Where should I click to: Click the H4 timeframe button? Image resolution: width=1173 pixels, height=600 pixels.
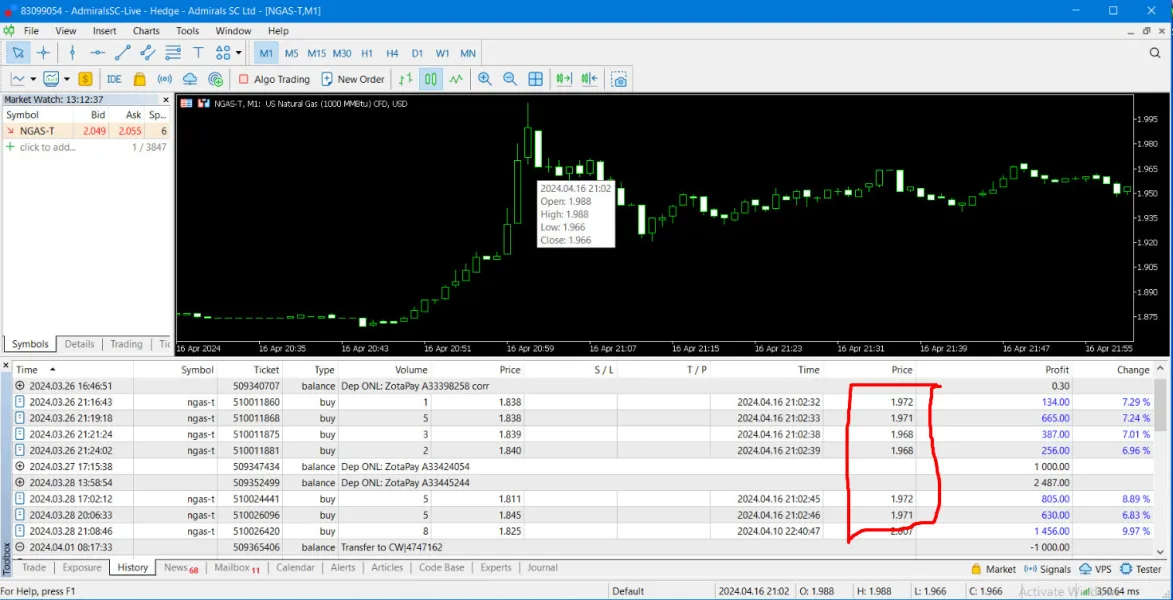[392, 53]
